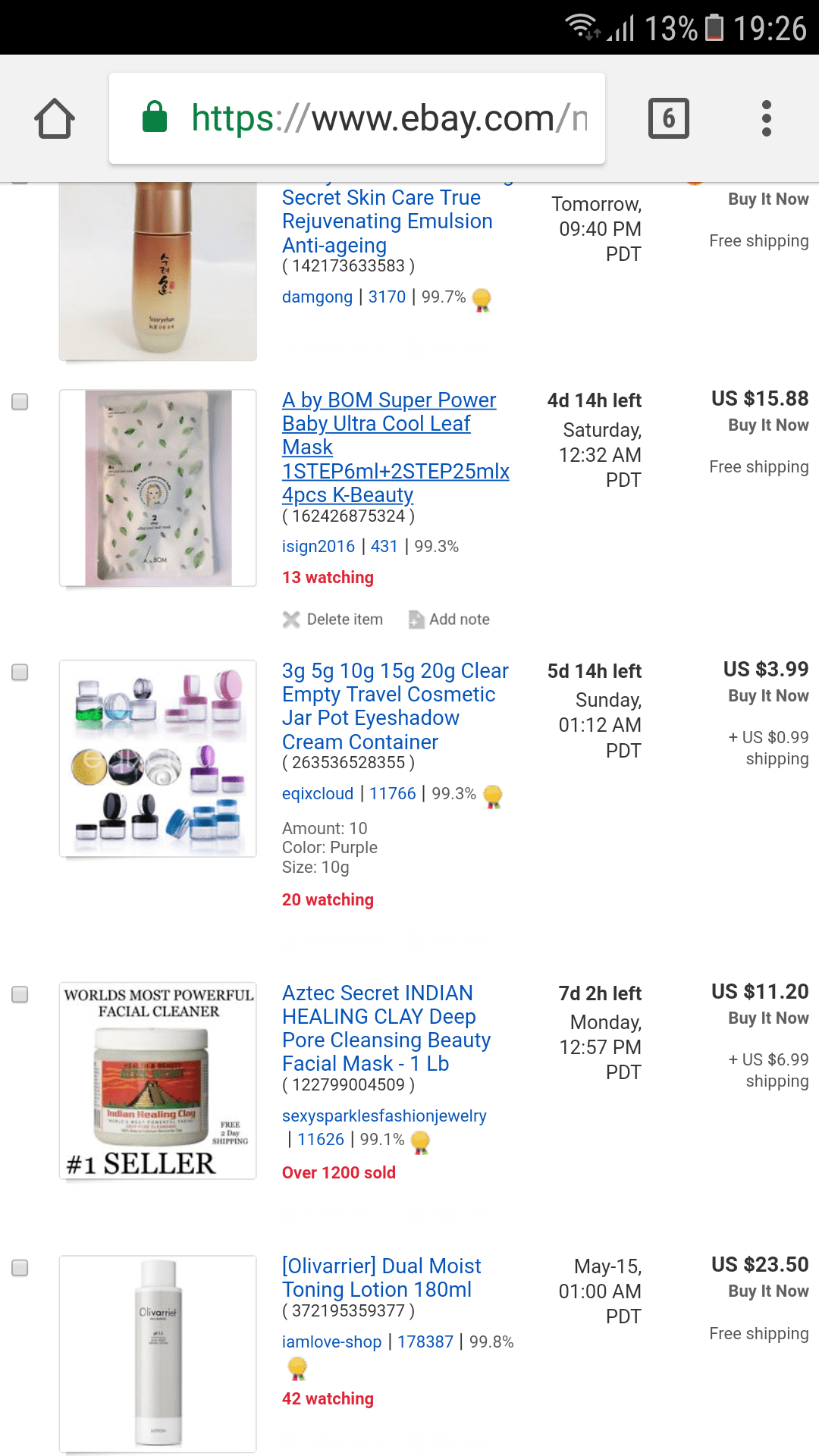Screen dimensions: 819x1456
Task: Visit seller isign2016's profile
Action: 318,546
